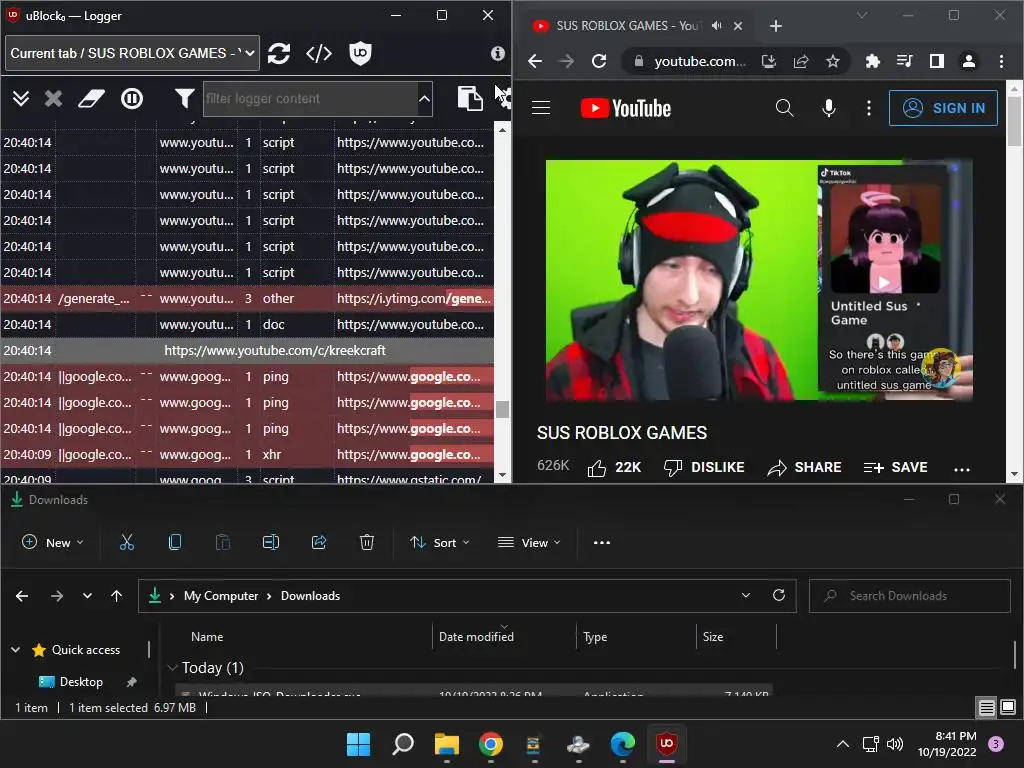
Task: Cut selected file scissors icon
Action: [x=127, y=543]
